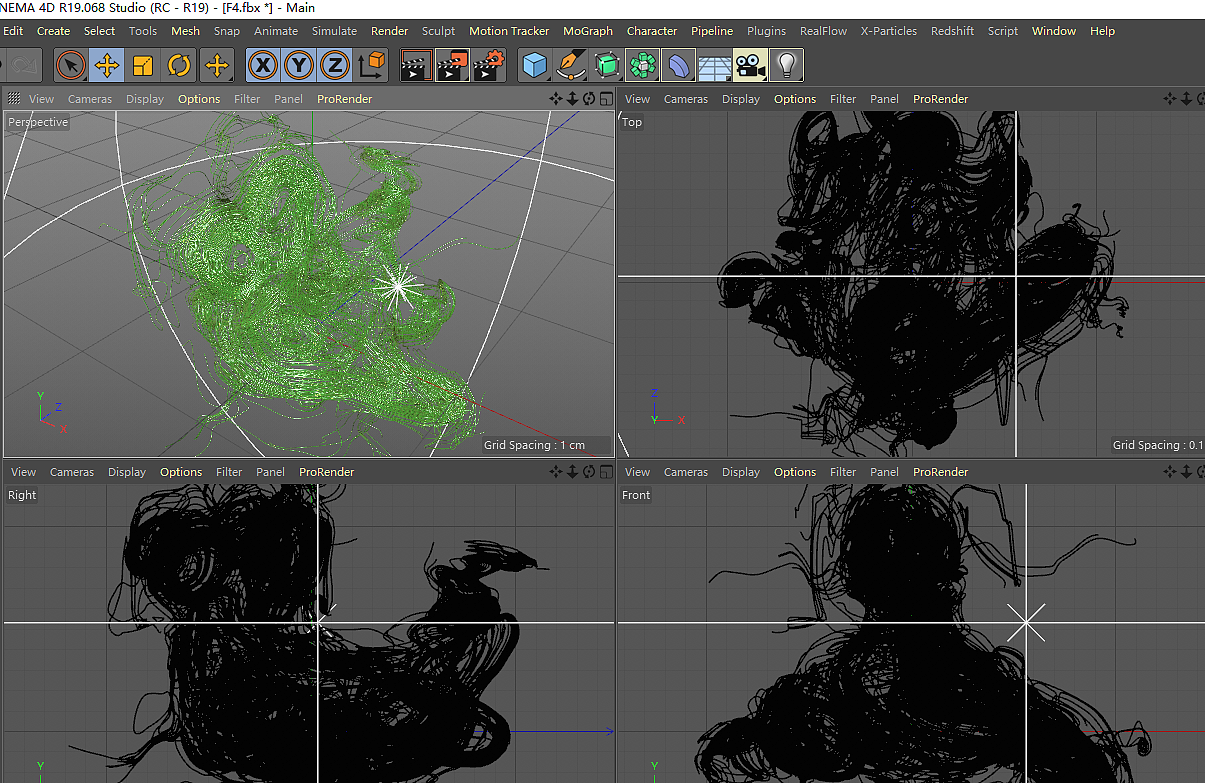Open the Help menu

pos(1102,31)
